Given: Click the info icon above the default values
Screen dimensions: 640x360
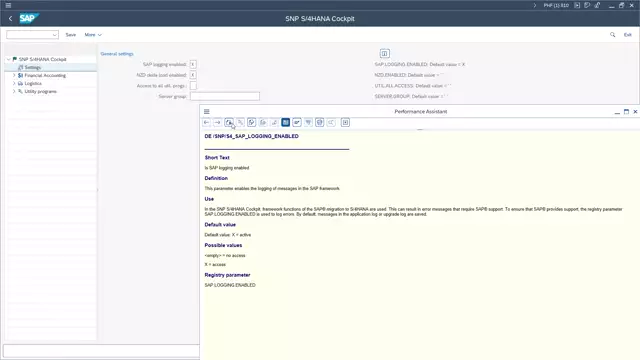Looking at the screenshot, I should click(384, 53).
